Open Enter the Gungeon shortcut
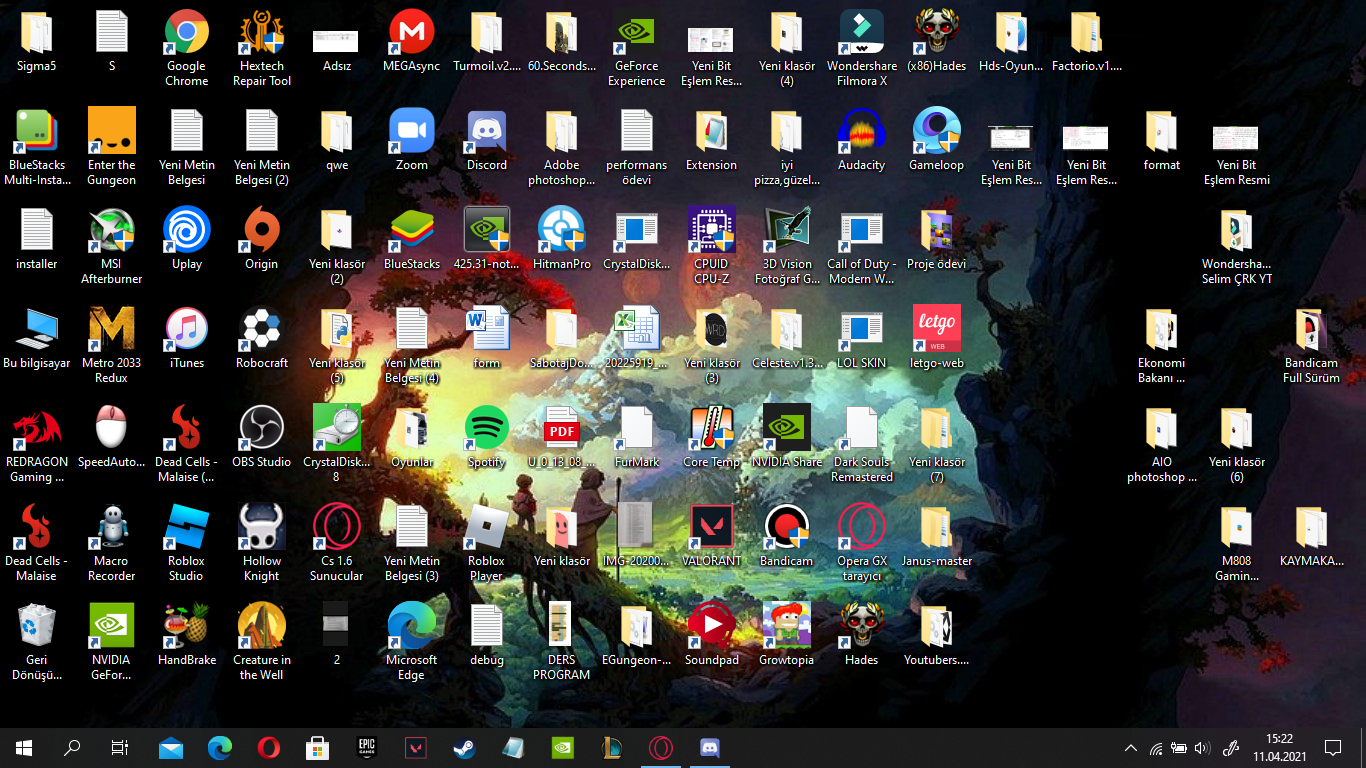Viewport: 1366px width, 768px height. 112,147
